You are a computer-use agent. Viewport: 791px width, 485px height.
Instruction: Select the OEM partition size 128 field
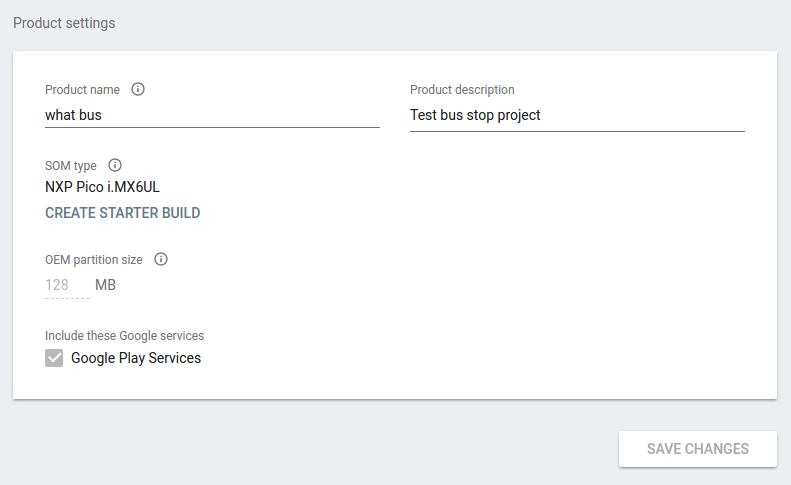(x=68, y=285)
